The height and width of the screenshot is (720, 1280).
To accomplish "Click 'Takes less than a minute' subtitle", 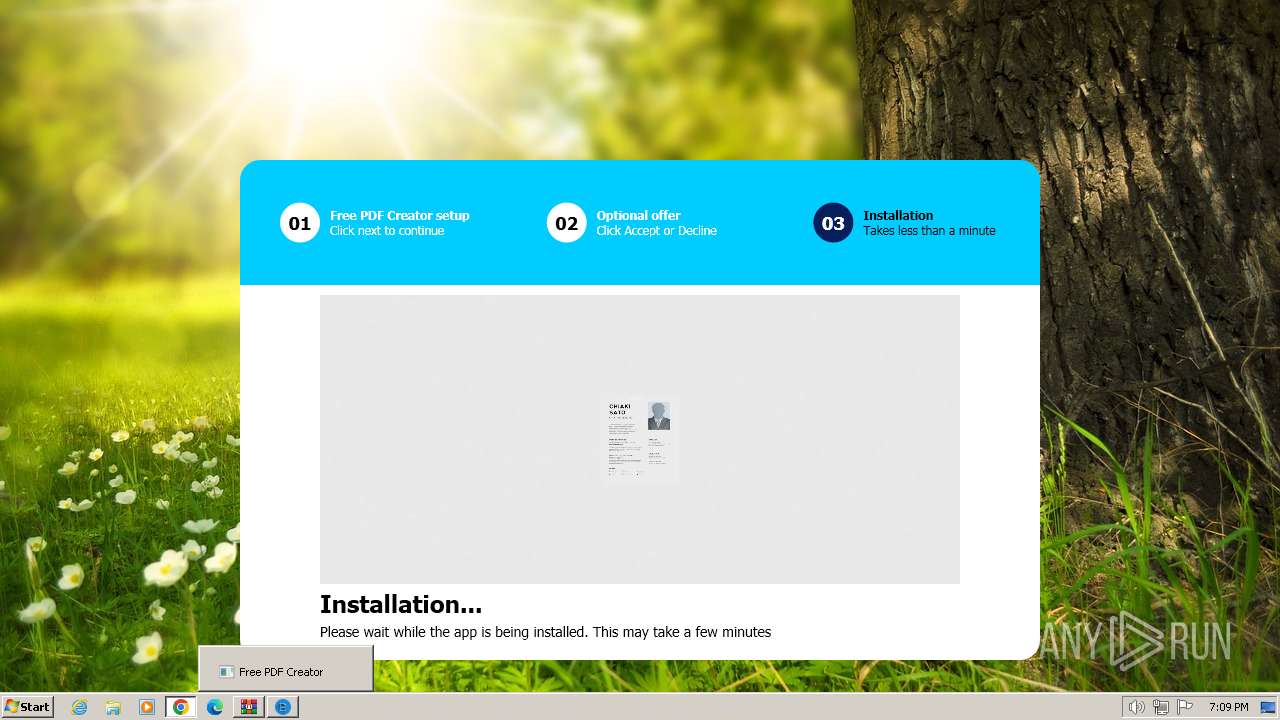I will [929, 231].
